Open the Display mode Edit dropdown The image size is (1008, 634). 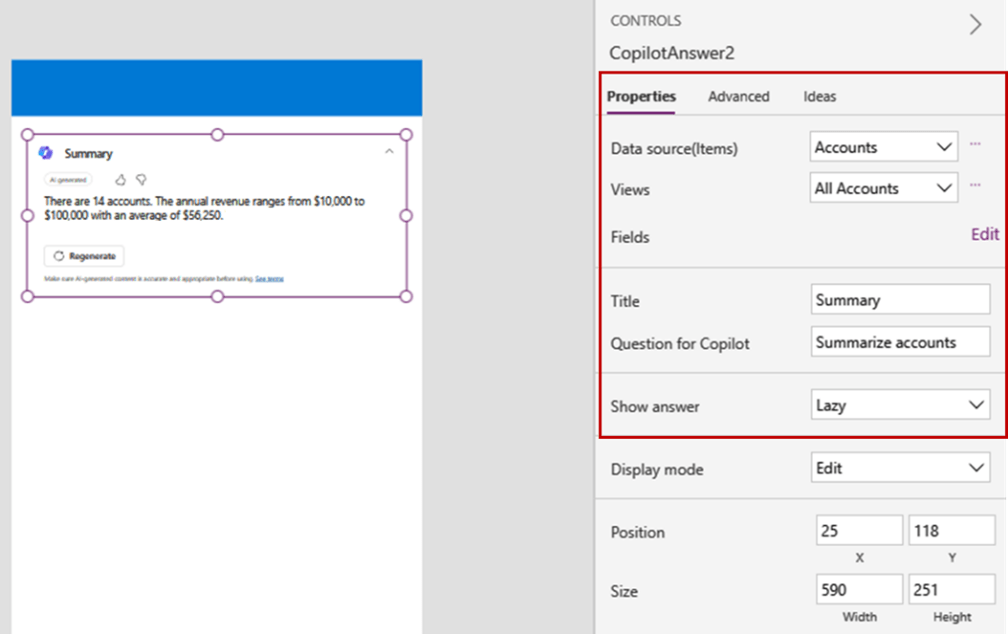pos(900,468)
